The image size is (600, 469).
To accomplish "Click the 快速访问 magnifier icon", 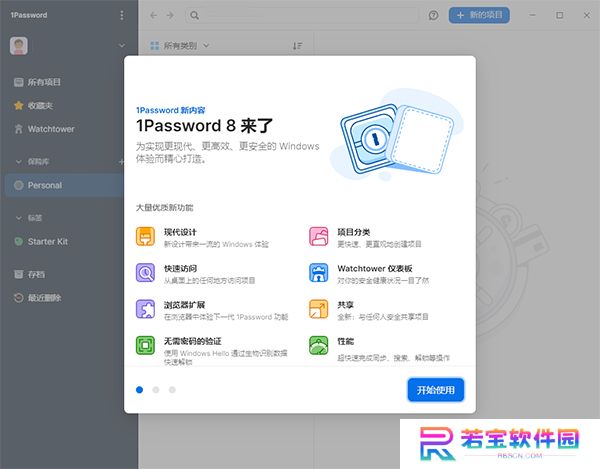I will 145,273.
